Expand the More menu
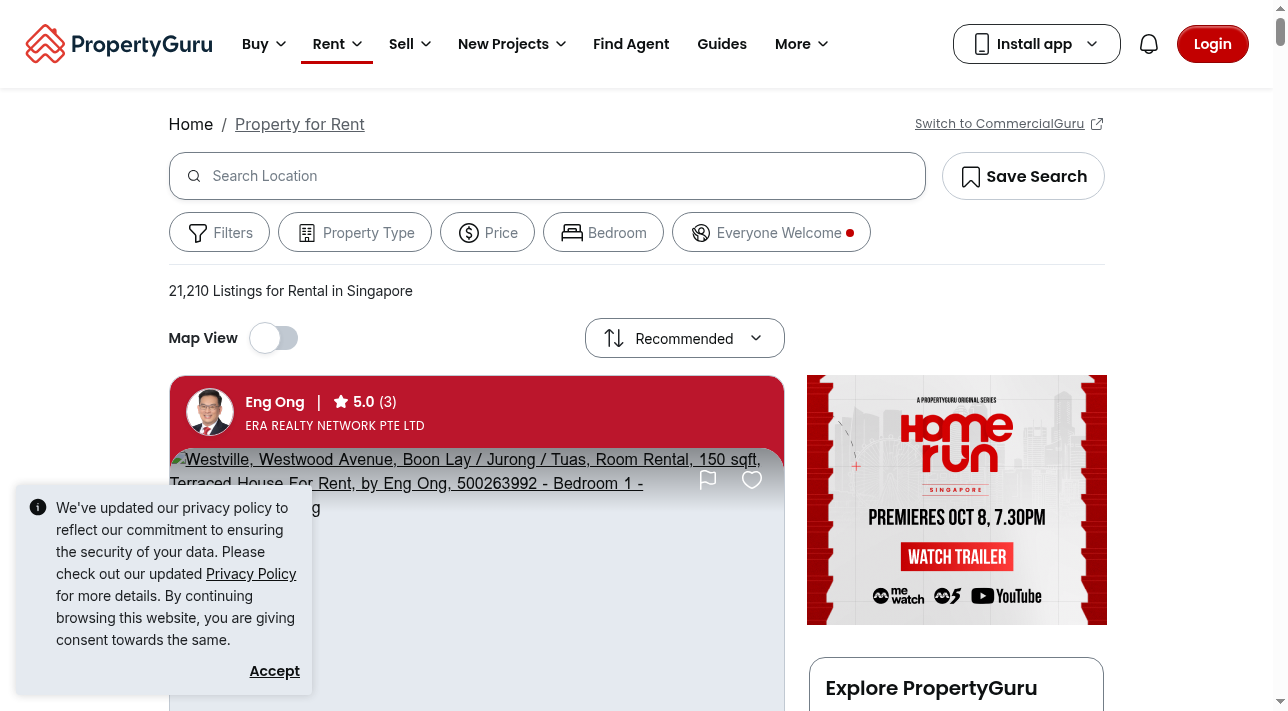The image size is (1288, 711). (801, 44)
